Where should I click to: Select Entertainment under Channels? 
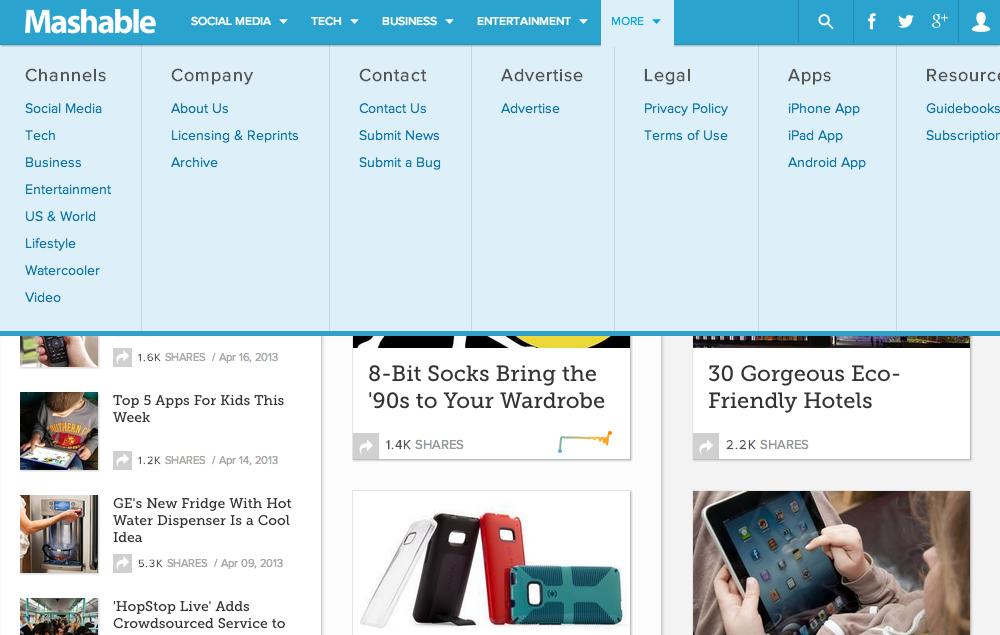pos(68,189)
